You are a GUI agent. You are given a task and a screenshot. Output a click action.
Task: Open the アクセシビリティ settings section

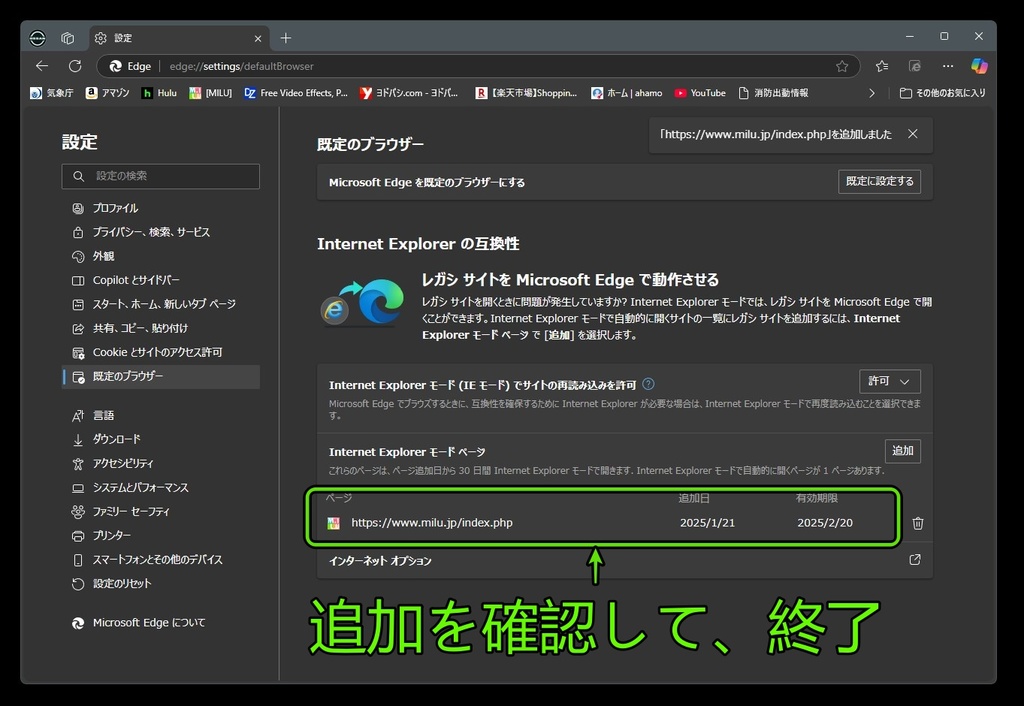click(x=161, y=464)
